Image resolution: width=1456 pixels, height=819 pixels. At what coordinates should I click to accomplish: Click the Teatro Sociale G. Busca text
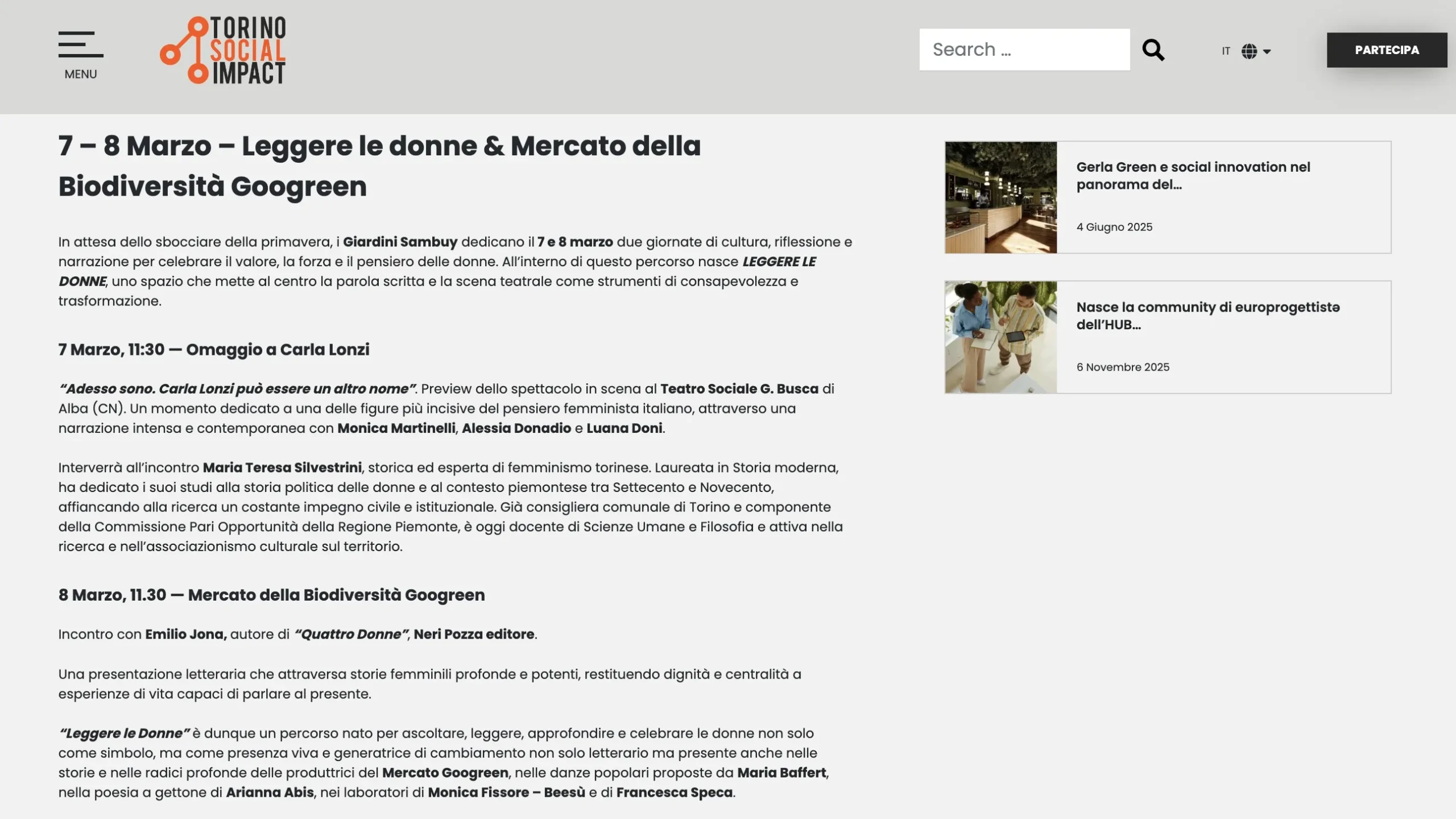click(739, 389)
